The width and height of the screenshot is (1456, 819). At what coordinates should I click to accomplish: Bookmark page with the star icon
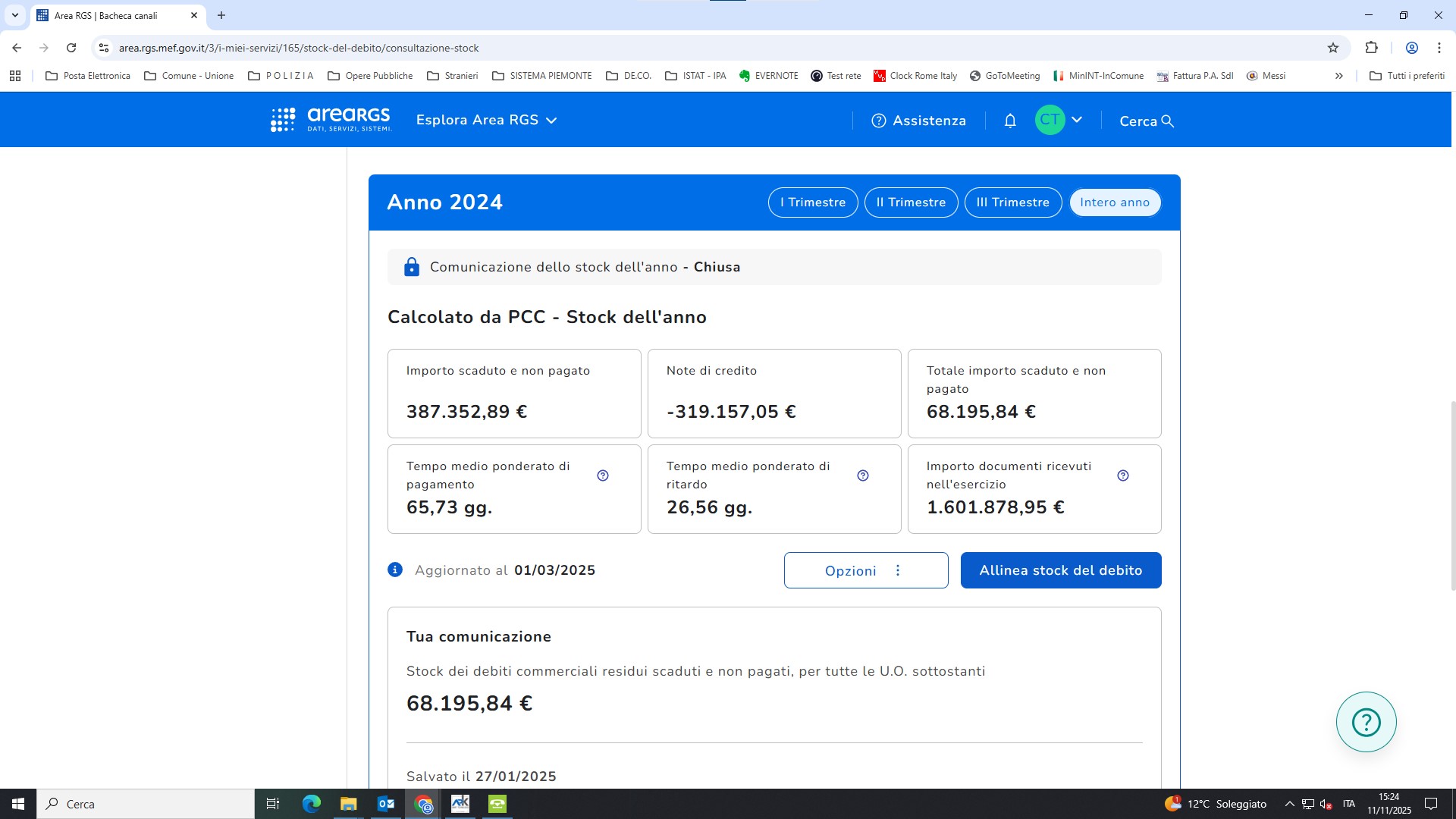point(1333,48)
